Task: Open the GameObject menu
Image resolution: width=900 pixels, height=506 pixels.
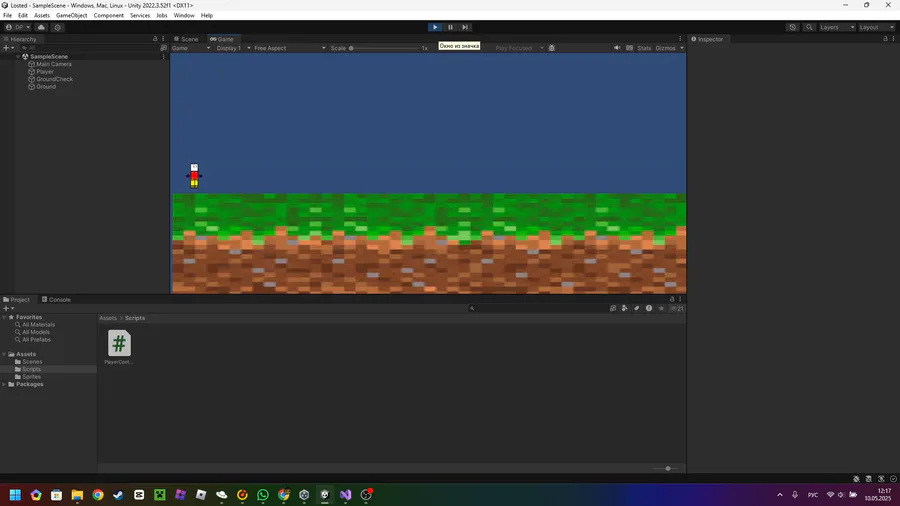Action: pos(72,15)
